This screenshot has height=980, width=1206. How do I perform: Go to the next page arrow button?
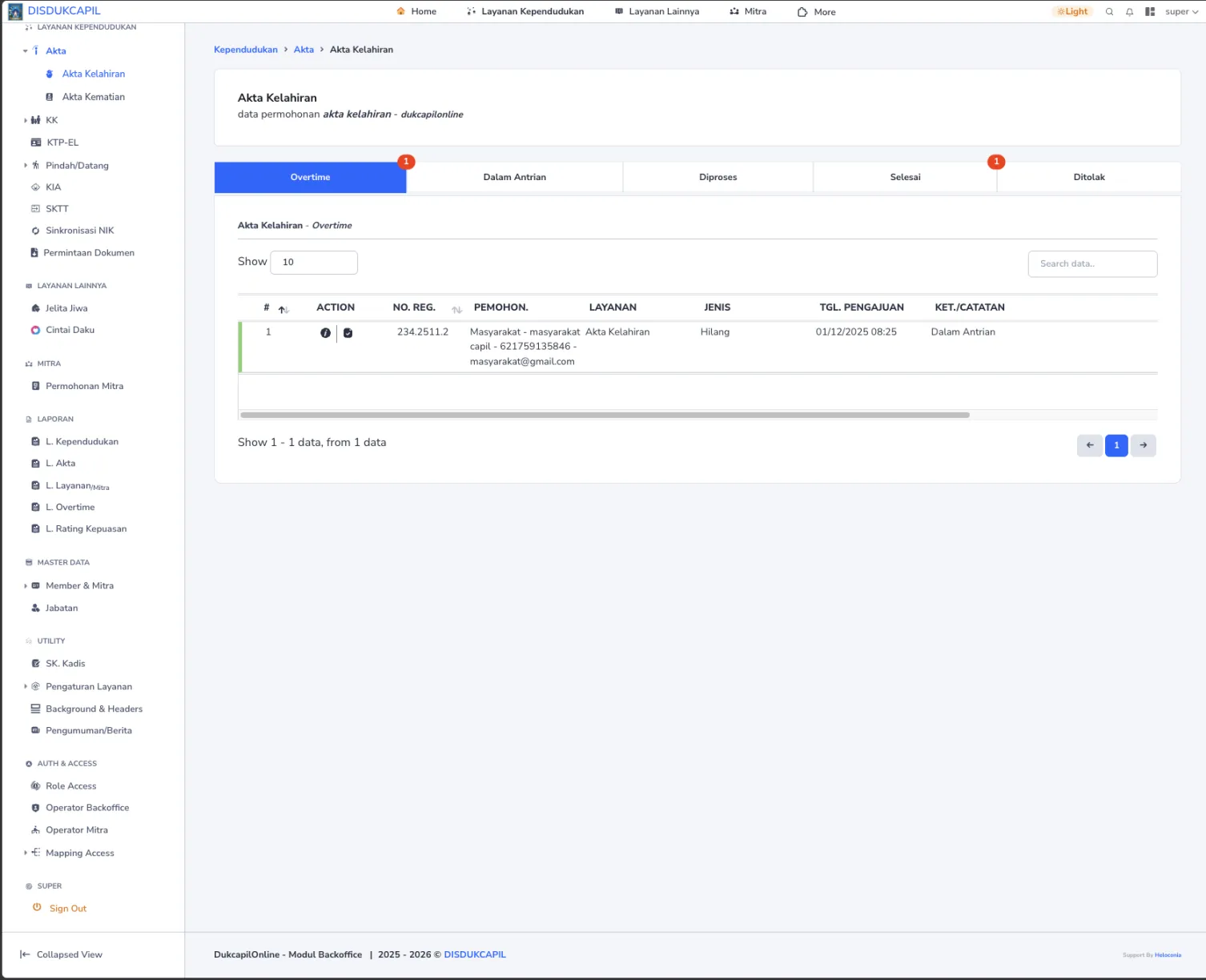(x=1143, y=445)
